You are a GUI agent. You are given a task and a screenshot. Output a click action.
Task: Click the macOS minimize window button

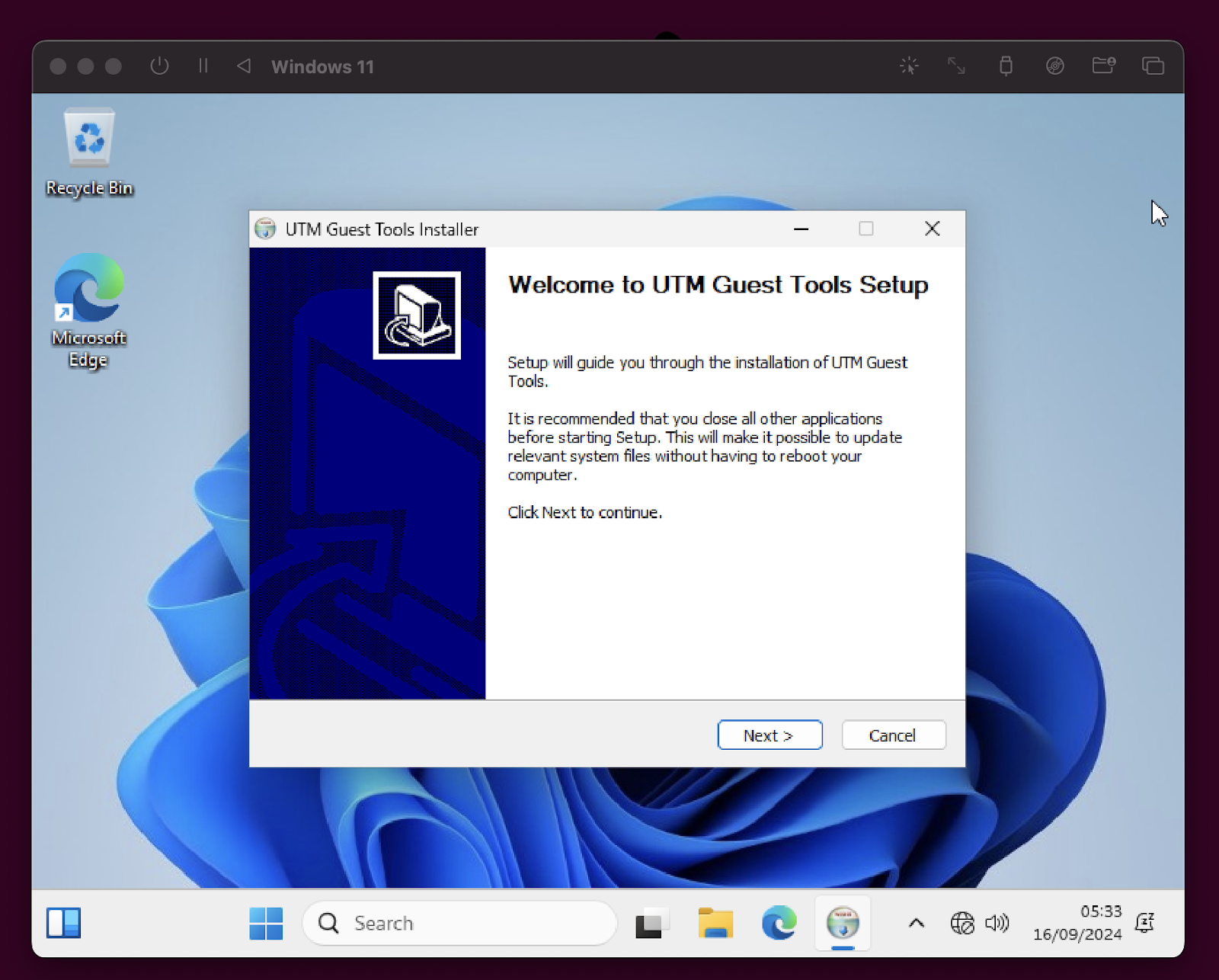[85, 66]
